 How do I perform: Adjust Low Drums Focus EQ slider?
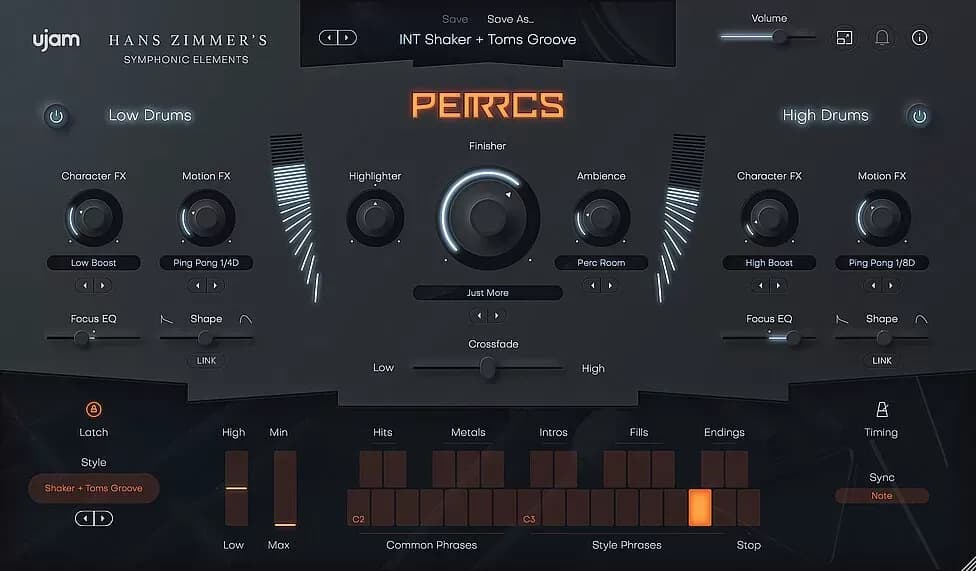coord(93,338)
